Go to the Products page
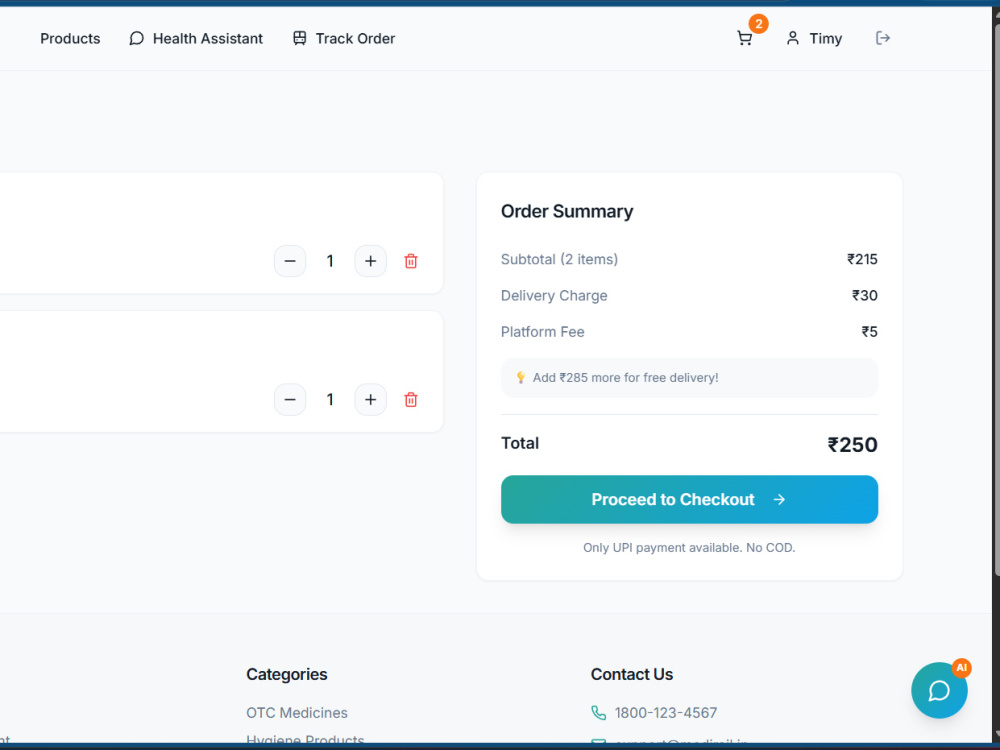 pos(70,38)
